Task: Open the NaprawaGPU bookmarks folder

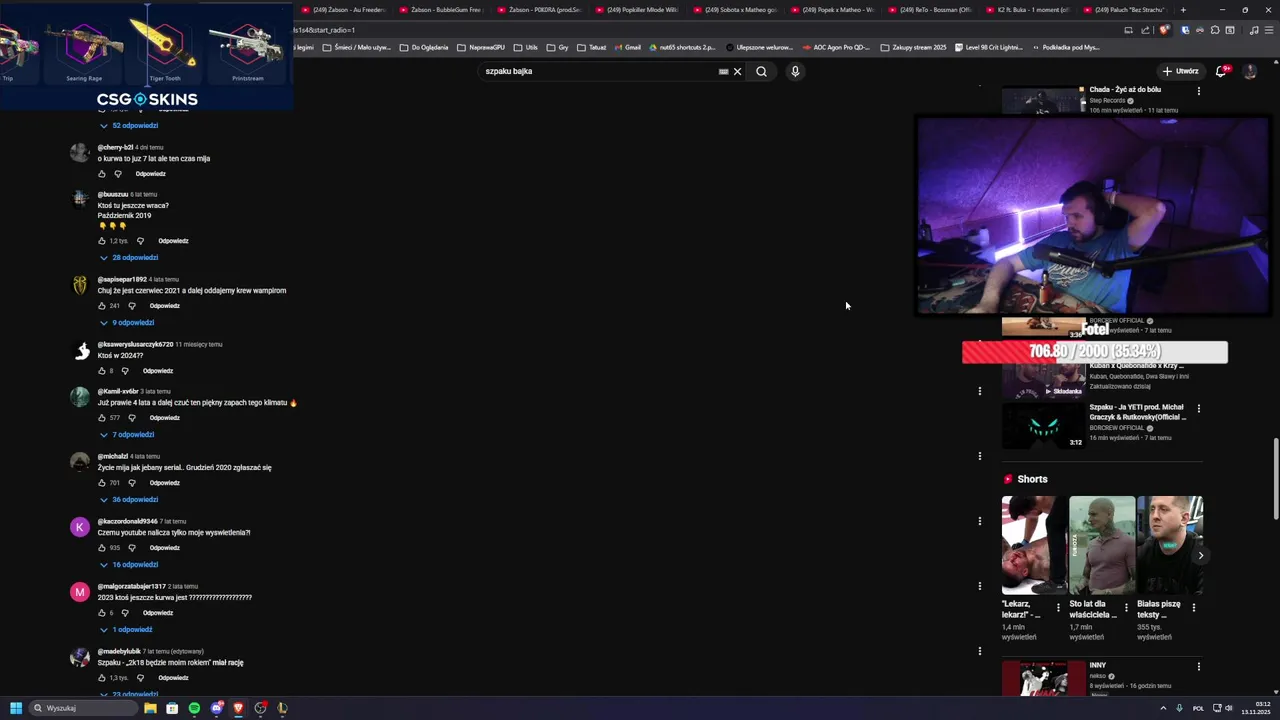Action: pos(481,47)
